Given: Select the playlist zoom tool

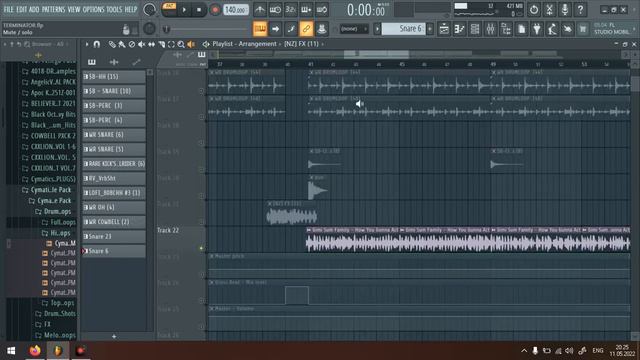Looking at the screenshot, I should (181, 44).
